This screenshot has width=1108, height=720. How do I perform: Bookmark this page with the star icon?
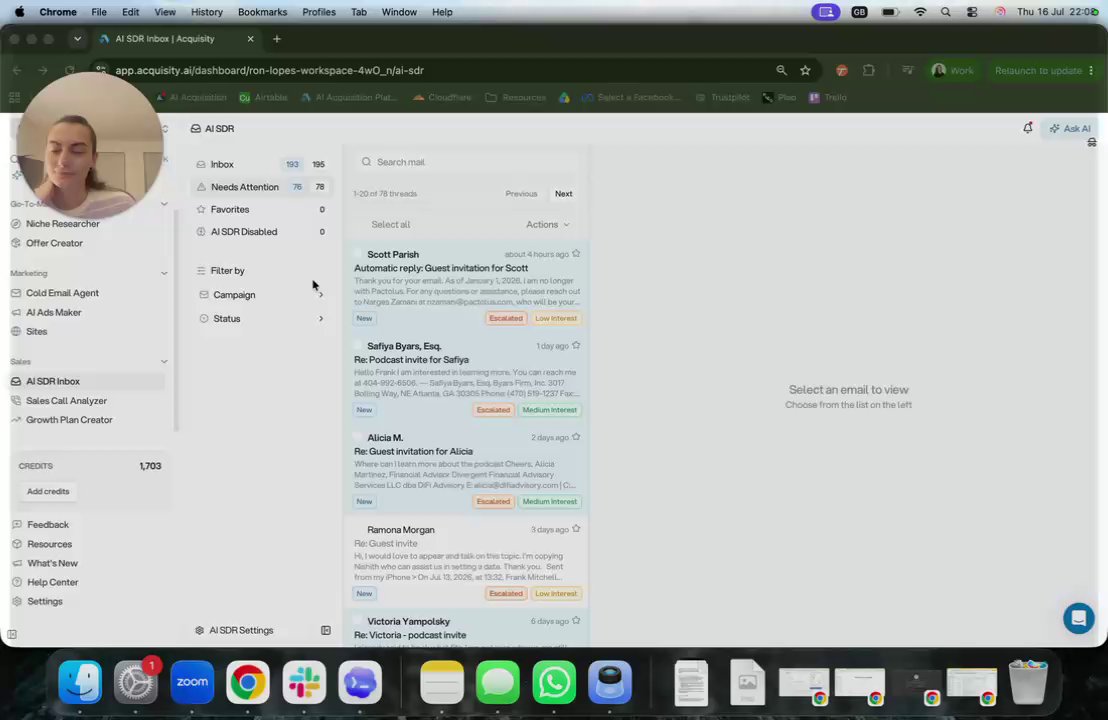click(x=805, y=71)
